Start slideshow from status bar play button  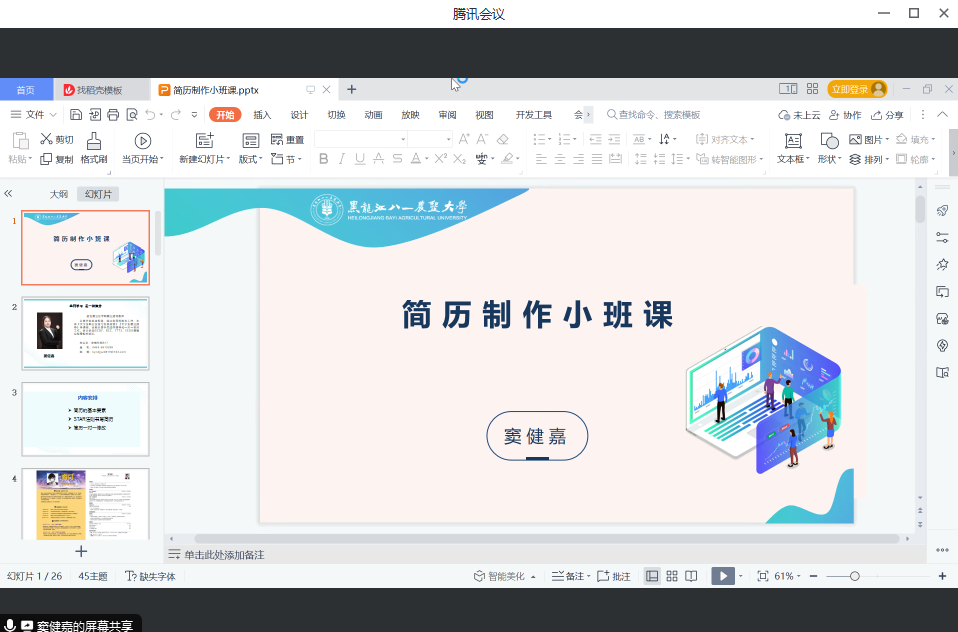pos(722,576)
